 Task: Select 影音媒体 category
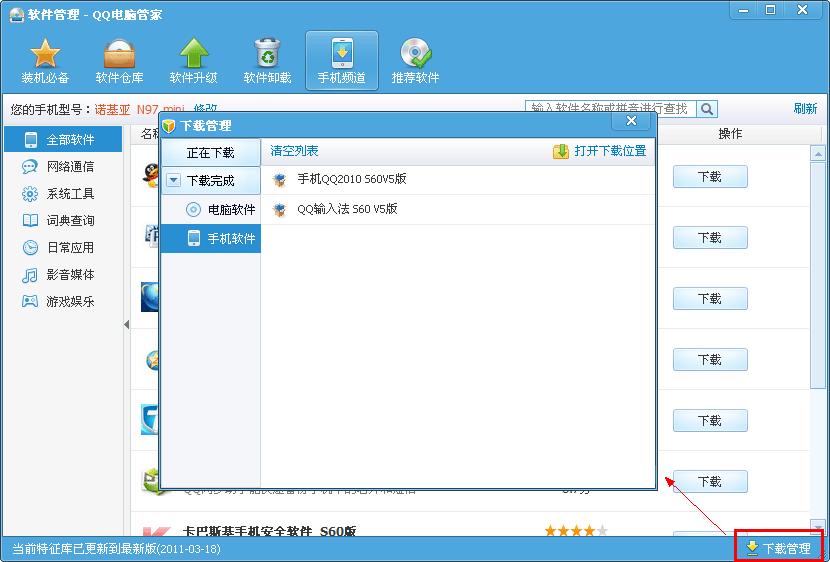click(x=63, y=275)
